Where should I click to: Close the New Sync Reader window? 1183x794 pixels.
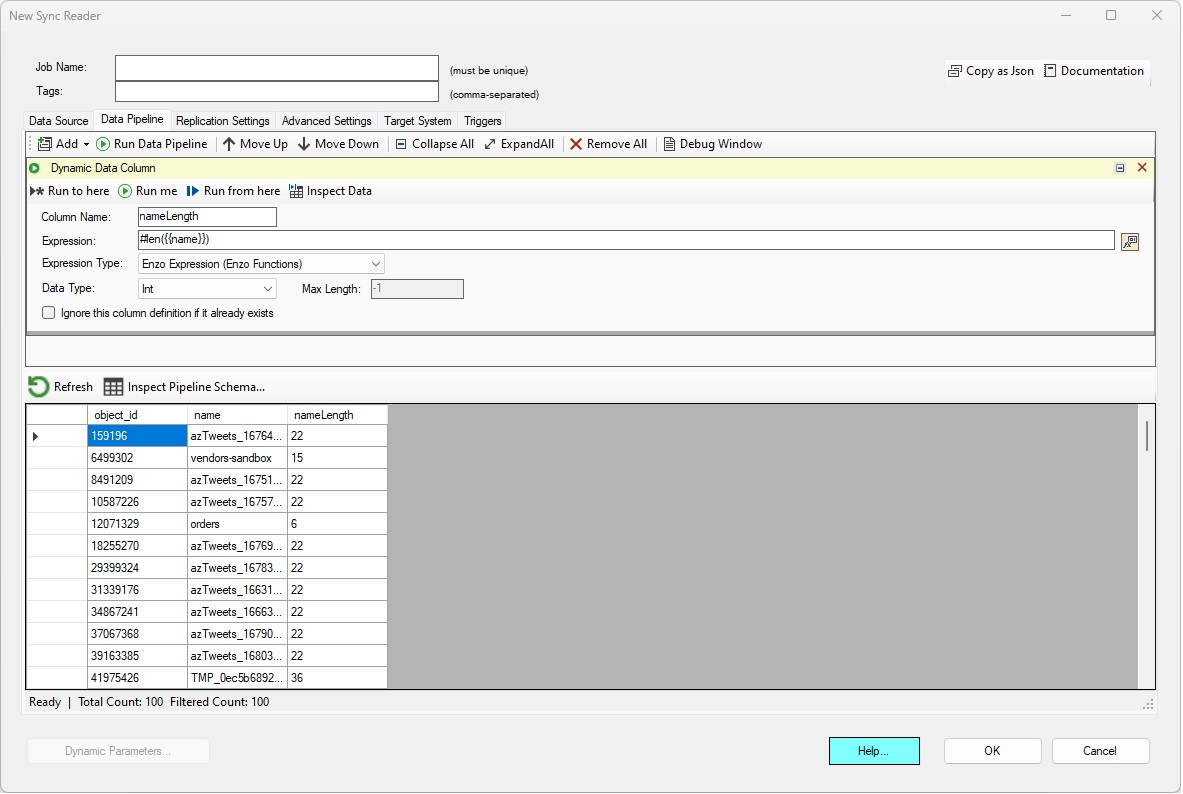point(1157,15)
